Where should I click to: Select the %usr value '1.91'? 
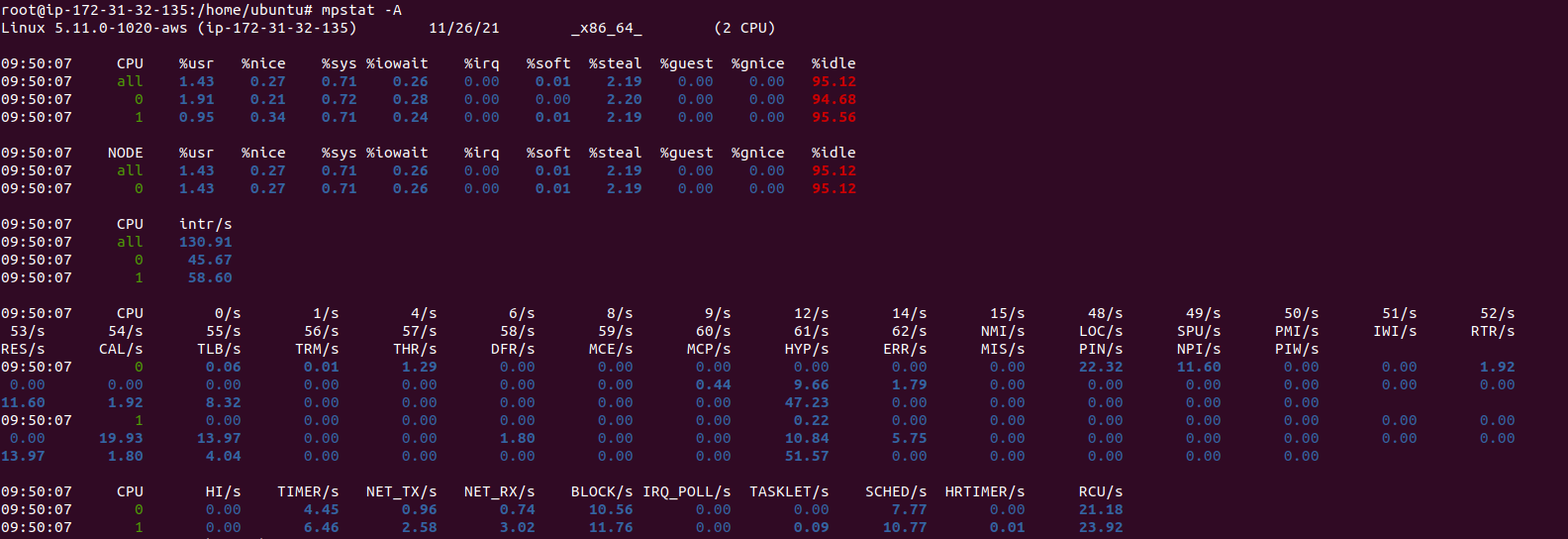197,99
